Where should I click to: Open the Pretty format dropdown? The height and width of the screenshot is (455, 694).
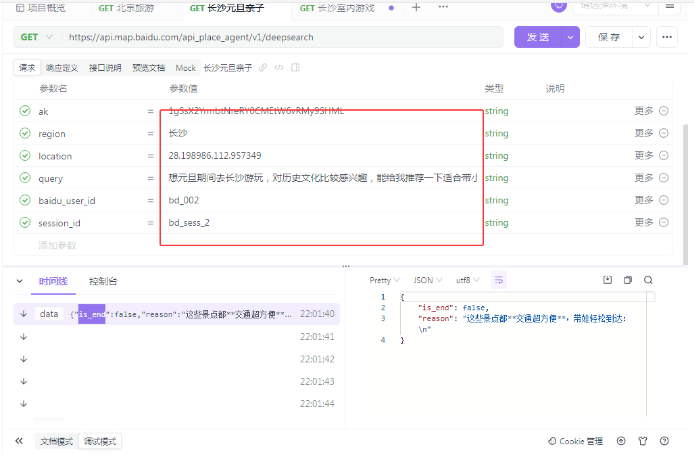[384, 280]
